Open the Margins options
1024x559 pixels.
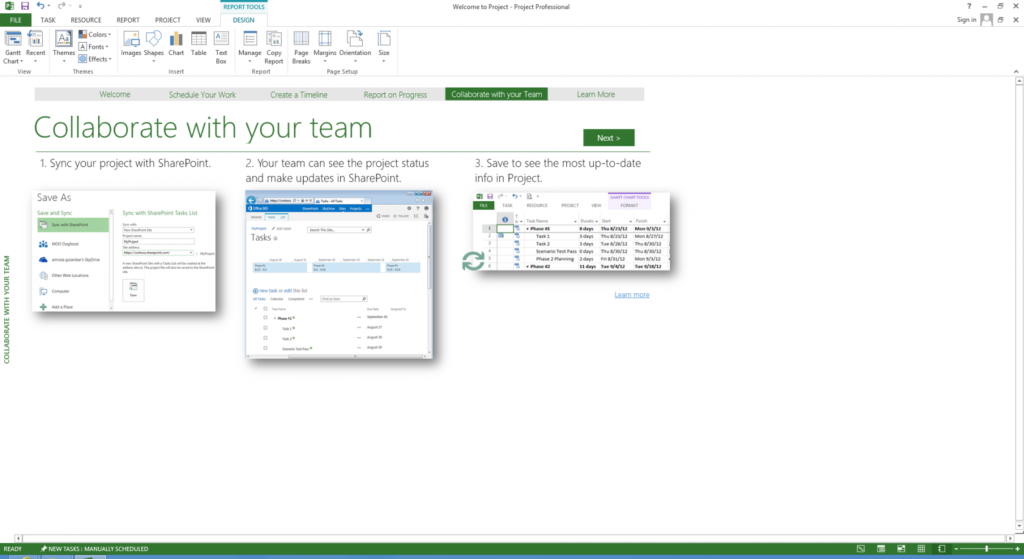(x=325, y=48)
